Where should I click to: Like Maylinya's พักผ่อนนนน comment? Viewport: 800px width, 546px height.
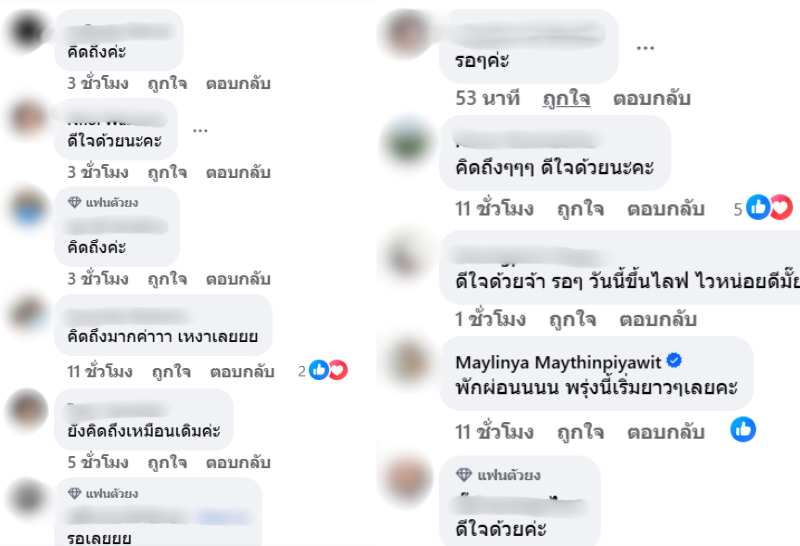581,432
